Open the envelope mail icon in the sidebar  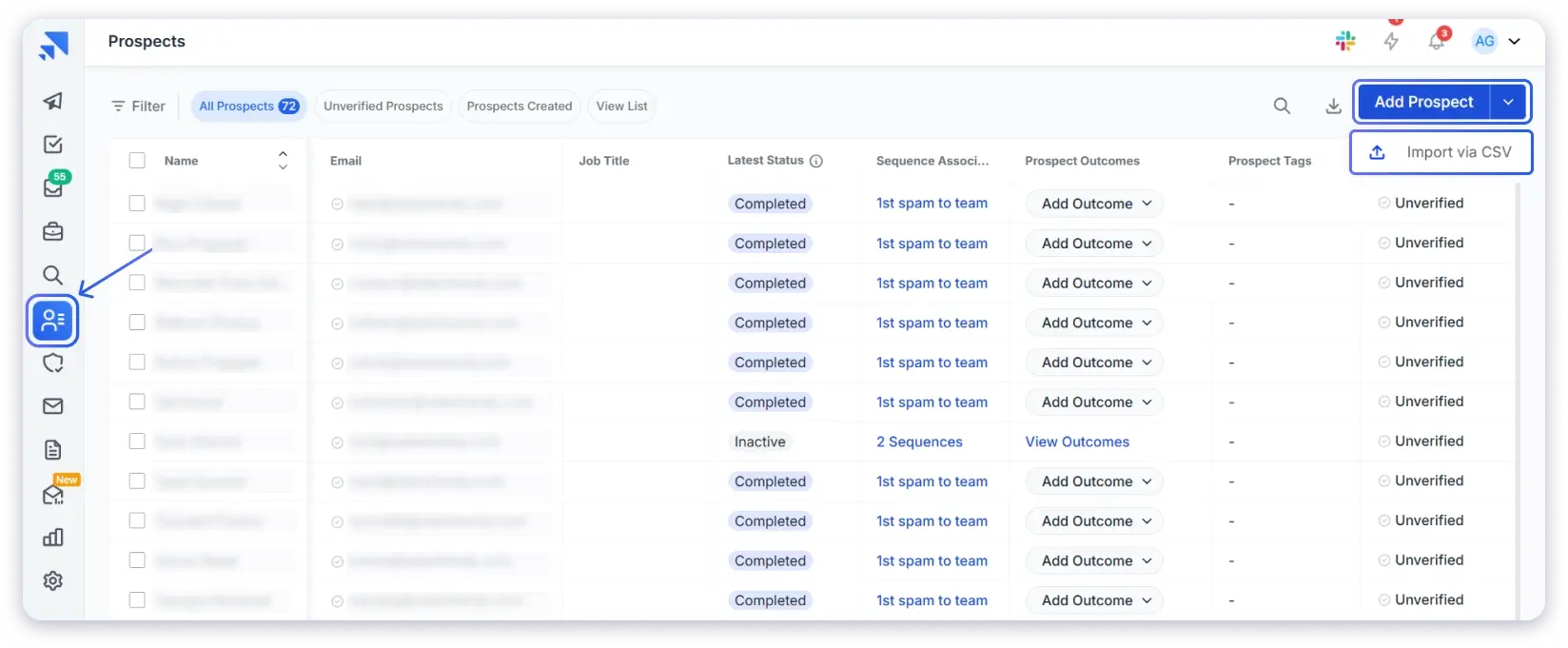(x=53, y=406)
